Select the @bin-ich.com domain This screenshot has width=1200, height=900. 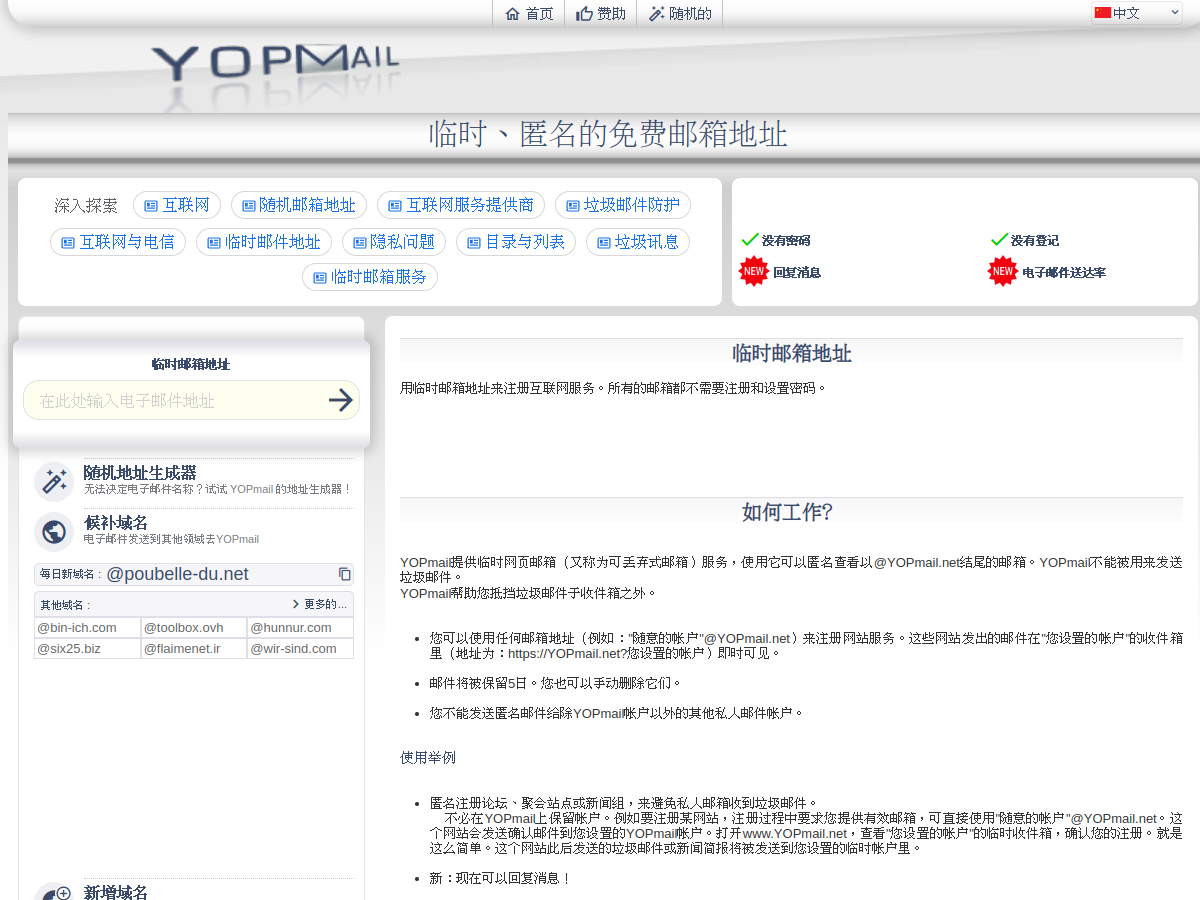point(87,628)
